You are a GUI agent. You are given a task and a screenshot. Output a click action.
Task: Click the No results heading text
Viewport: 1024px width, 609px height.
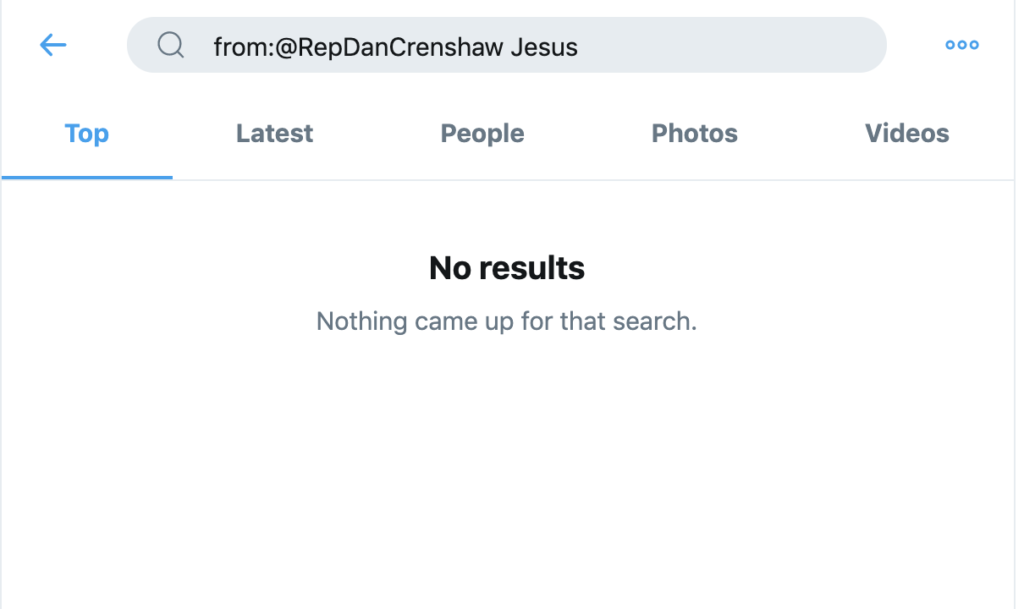pos(506,268)
